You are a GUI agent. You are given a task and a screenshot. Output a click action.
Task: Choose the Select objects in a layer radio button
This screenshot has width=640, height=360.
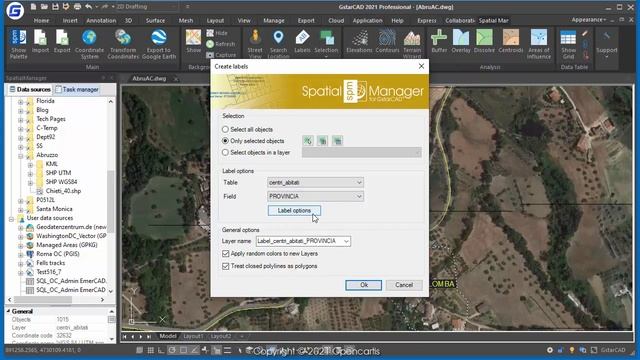tap(225, 152)
